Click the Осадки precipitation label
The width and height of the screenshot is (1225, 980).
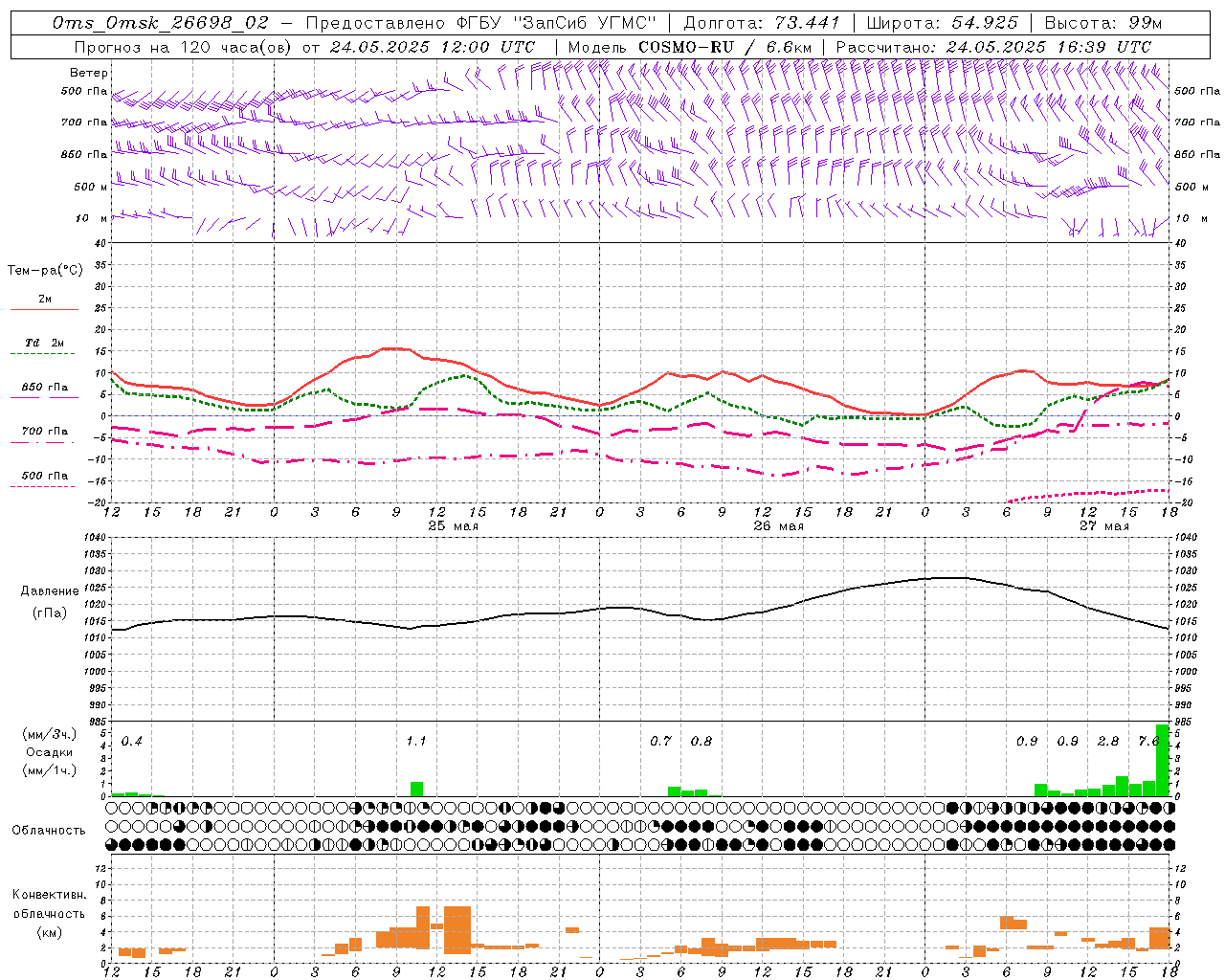click(49, 752)
